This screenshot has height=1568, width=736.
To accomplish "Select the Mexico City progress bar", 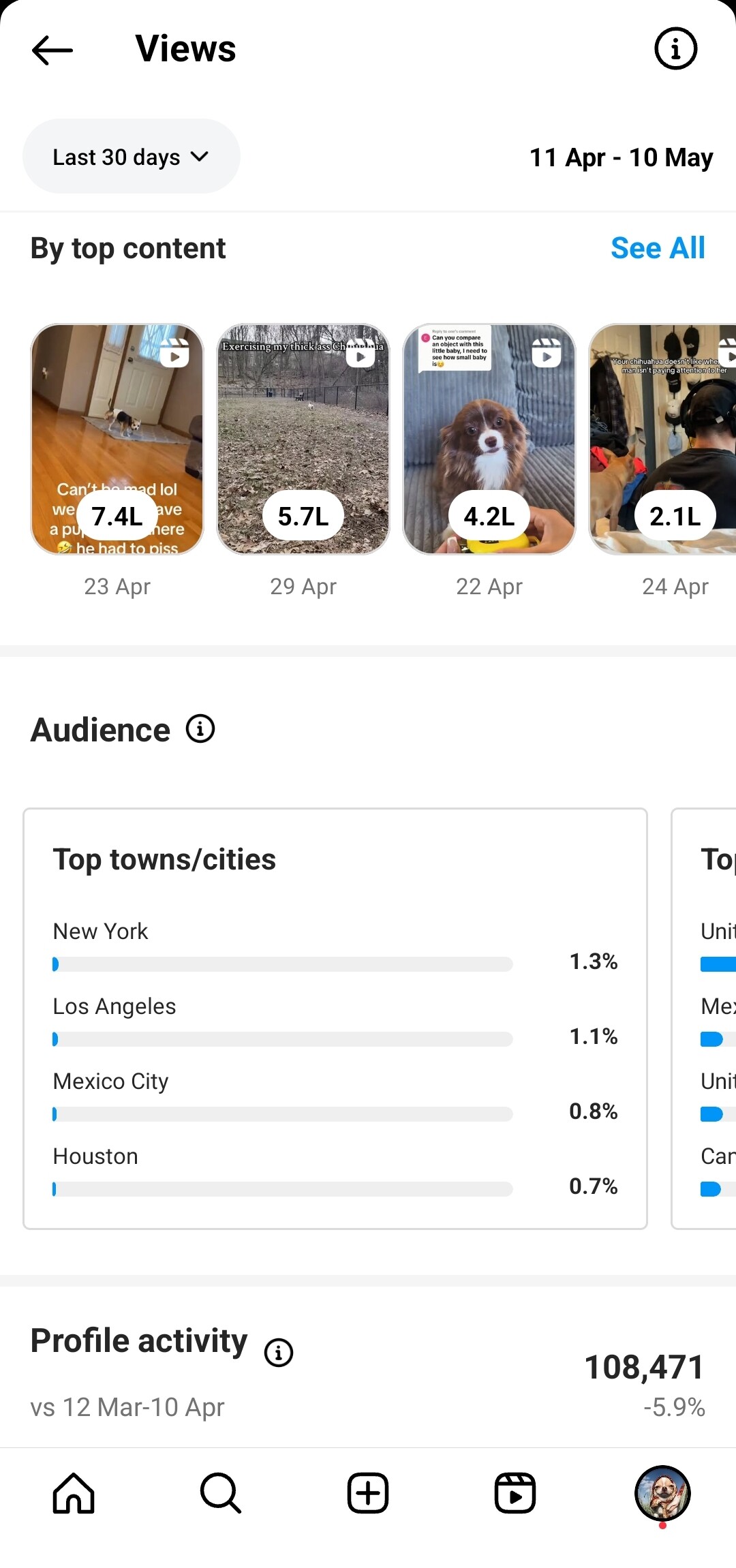I will (x=283, y=1114).
